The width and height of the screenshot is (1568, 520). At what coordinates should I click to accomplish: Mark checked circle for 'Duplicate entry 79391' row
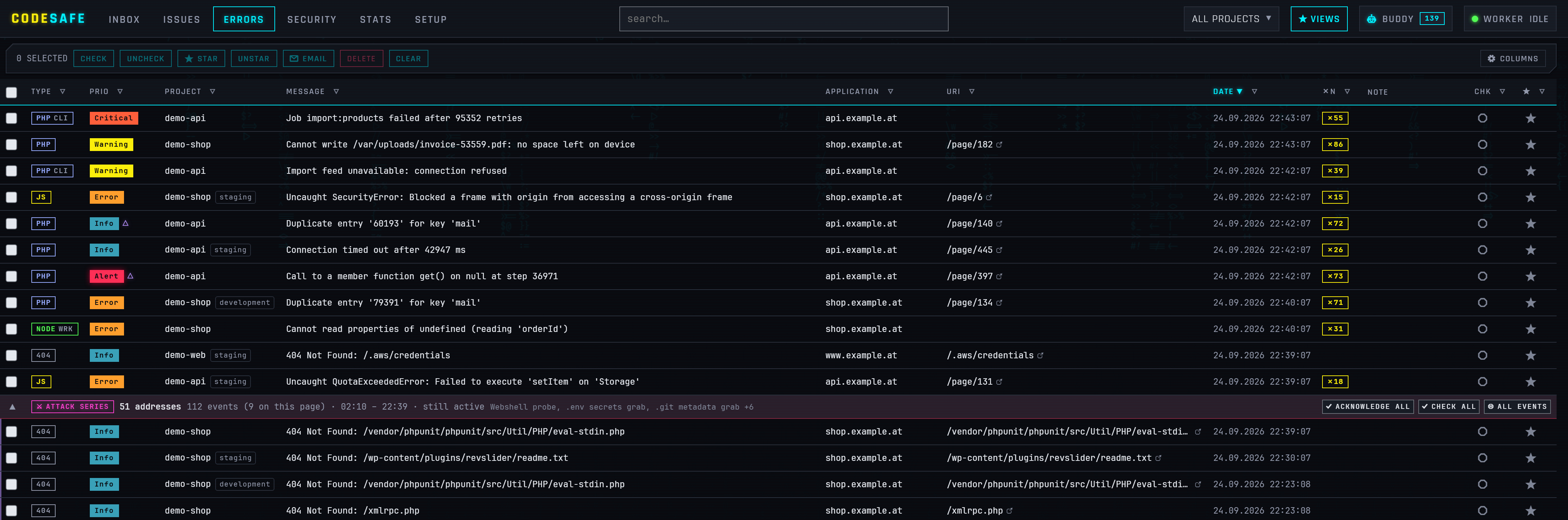[x=1482, y=303]
